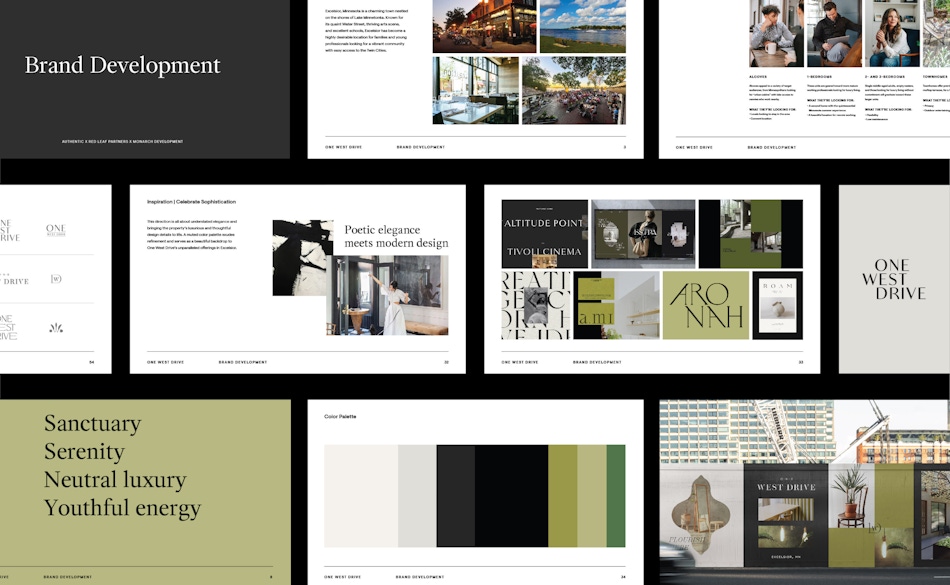The image size is (950, 585).
Task: Click the night street photo of Excelsior
Action: pyautogui.click(x=484, y=26)
